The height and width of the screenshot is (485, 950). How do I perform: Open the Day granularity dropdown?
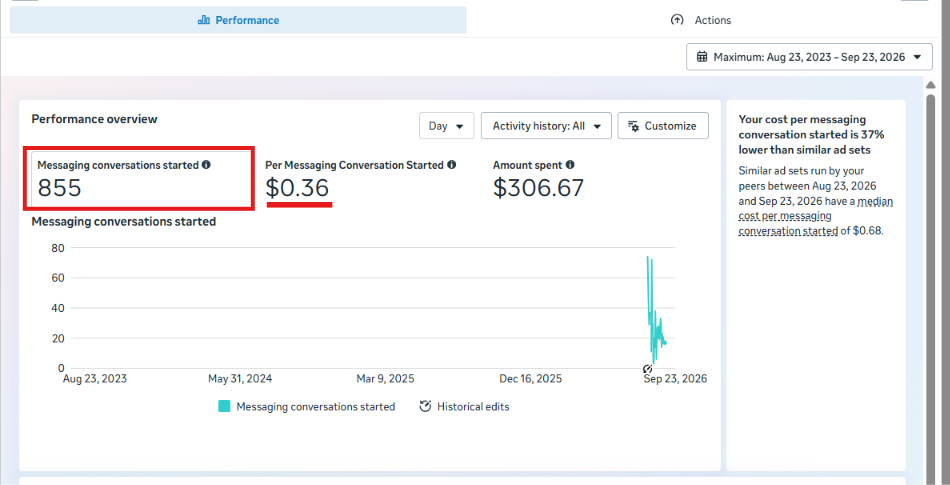447,126
